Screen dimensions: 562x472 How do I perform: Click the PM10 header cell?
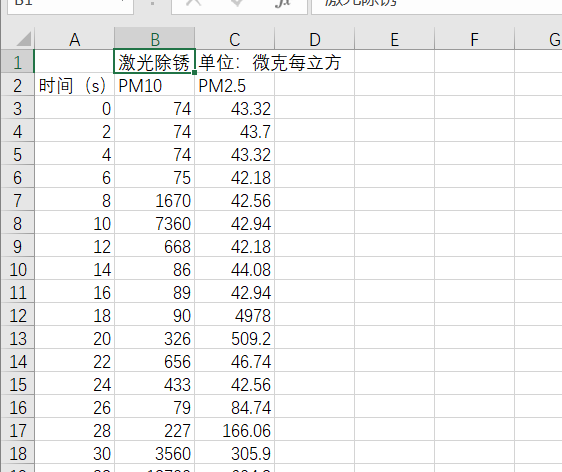(x=154, y=86)
